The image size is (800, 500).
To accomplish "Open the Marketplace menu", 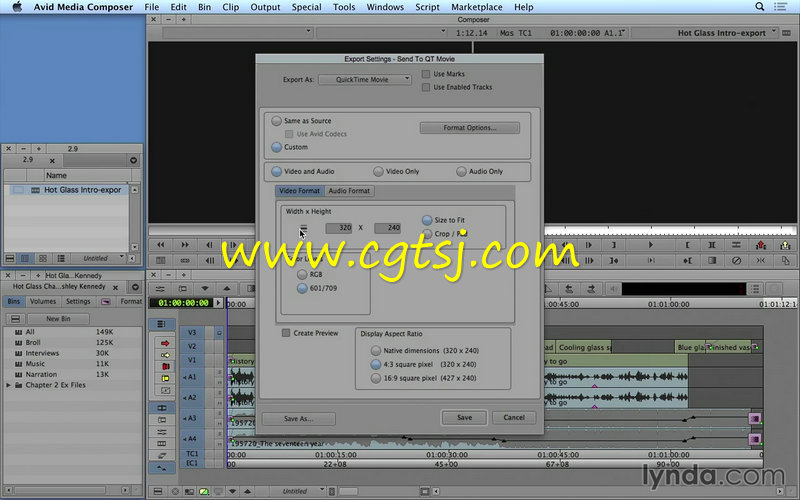I will pos(477,7).
